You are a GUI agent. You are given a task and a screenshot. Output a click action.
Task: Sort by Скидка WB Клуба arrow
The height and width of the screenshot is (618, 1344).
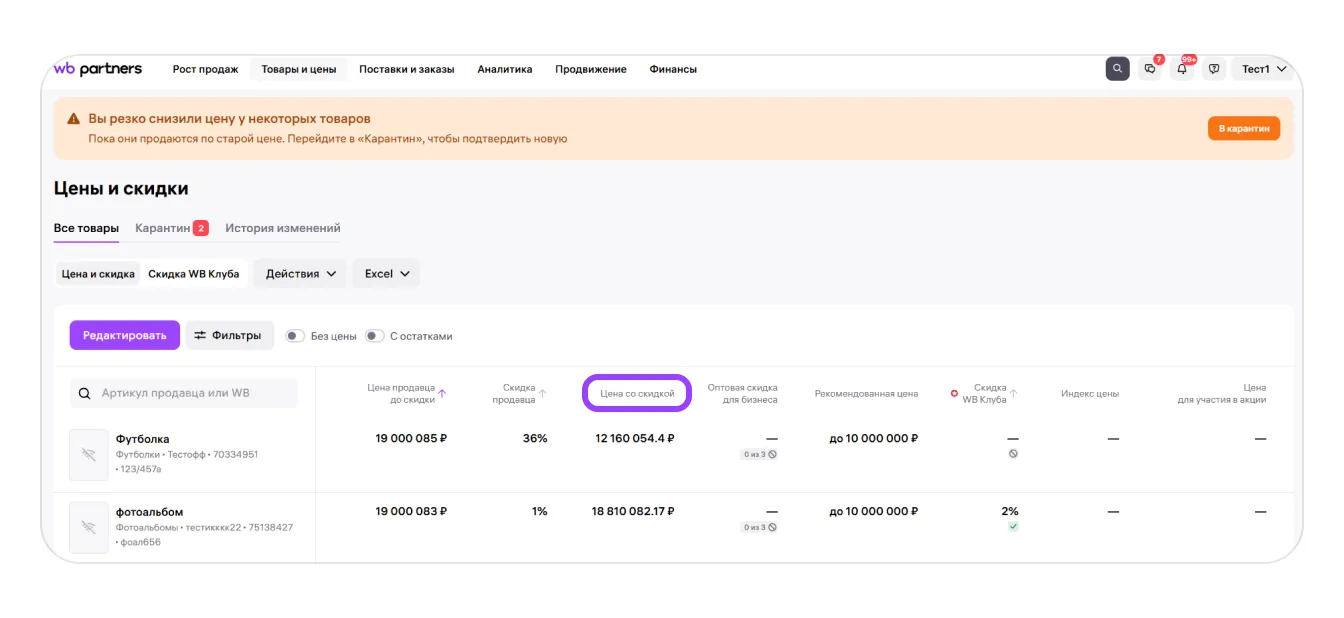1014,393
